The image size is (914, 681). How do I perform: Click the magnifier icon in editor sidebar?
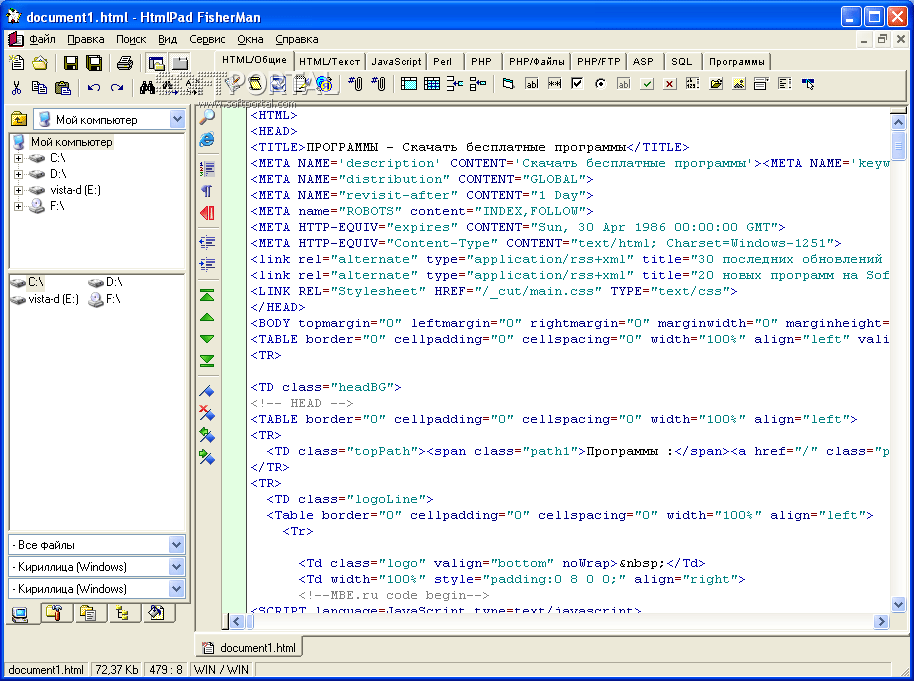click(207, 117)
